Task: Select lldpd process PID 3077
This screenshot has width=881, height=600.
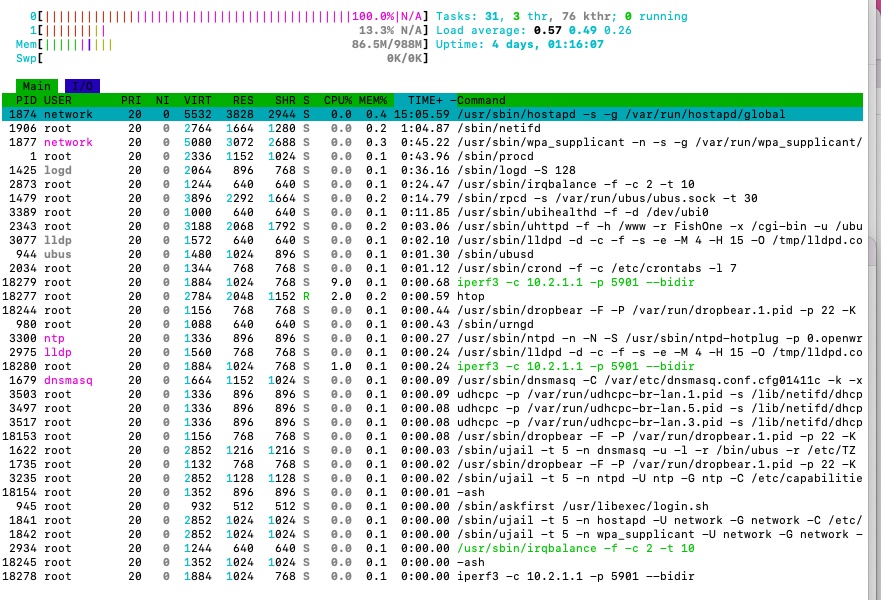Action: pos(432,240)
